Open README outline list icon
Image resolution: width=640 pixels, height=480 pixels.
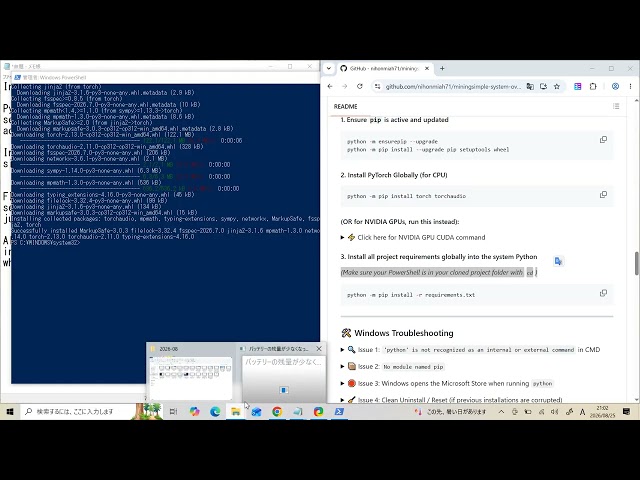click(x=616, y=106)
